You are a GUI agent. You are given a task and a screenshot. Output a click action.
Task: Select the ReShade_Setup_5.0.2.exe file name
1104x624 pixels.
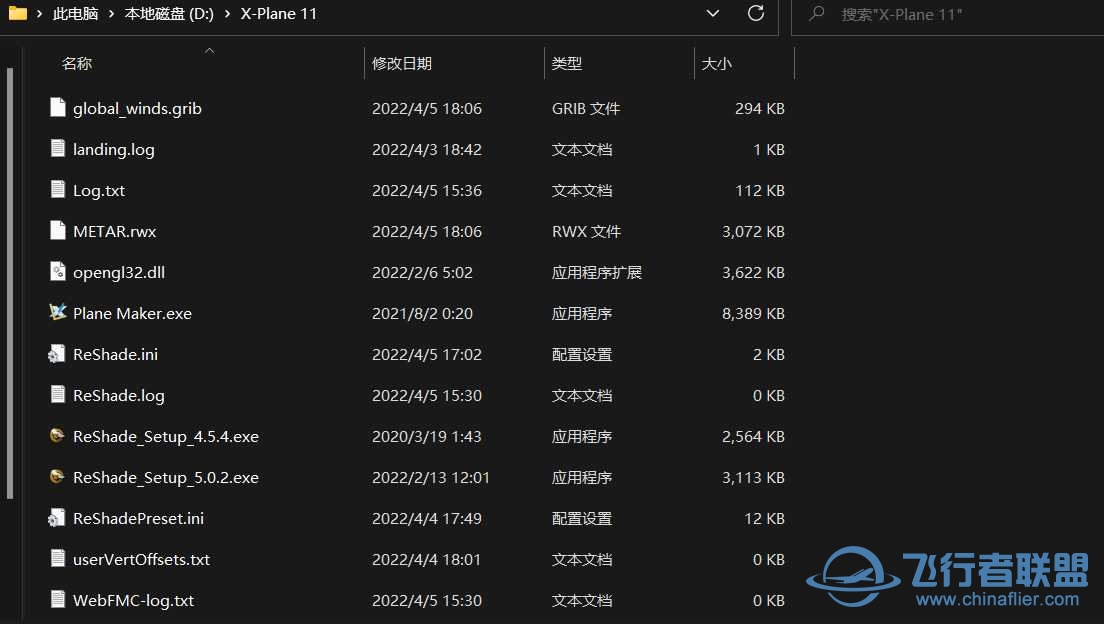166,478
